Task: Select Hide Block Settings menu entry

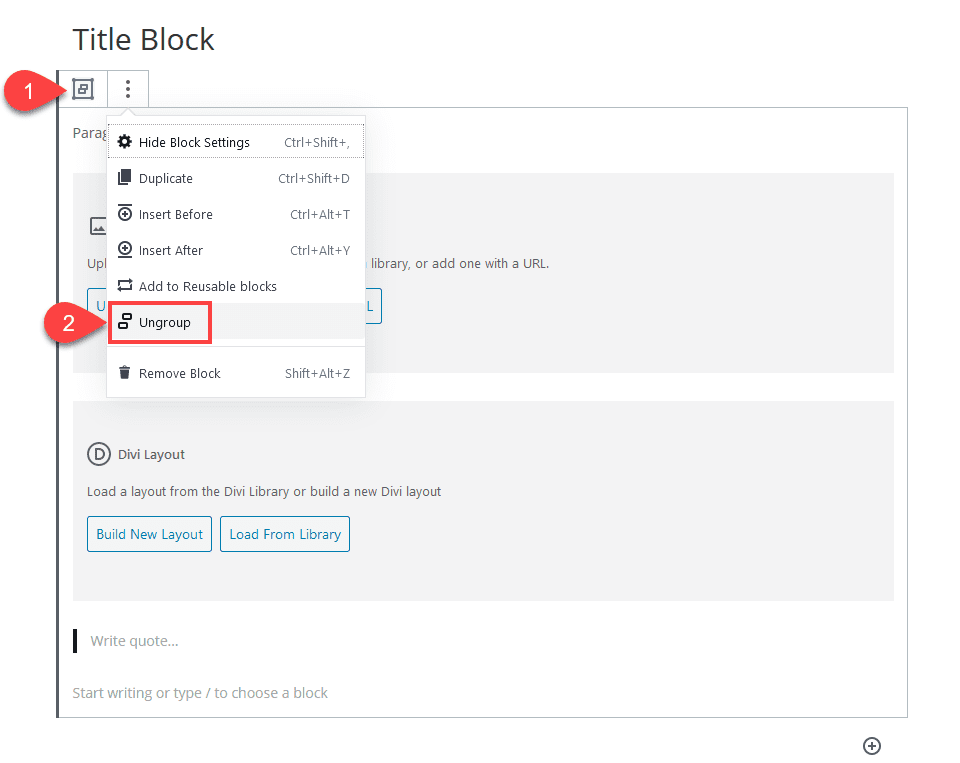Action: (196, 141)
